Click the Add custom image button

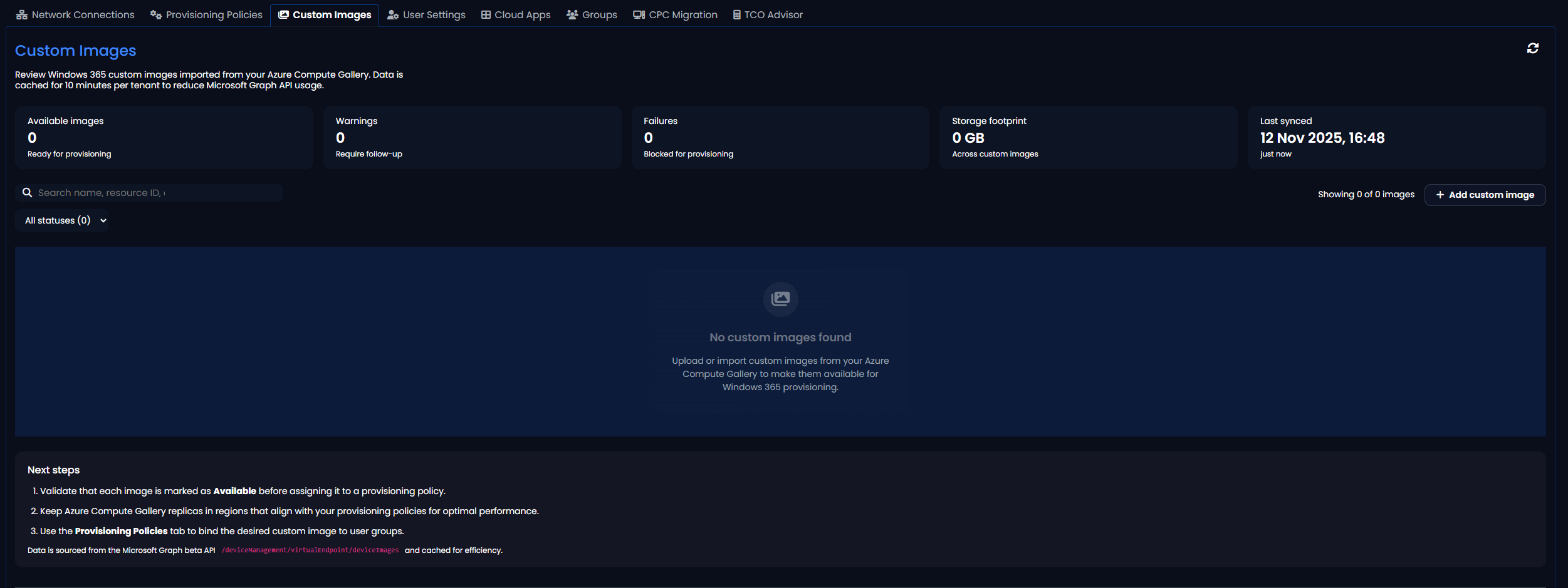click(1485, 195)
